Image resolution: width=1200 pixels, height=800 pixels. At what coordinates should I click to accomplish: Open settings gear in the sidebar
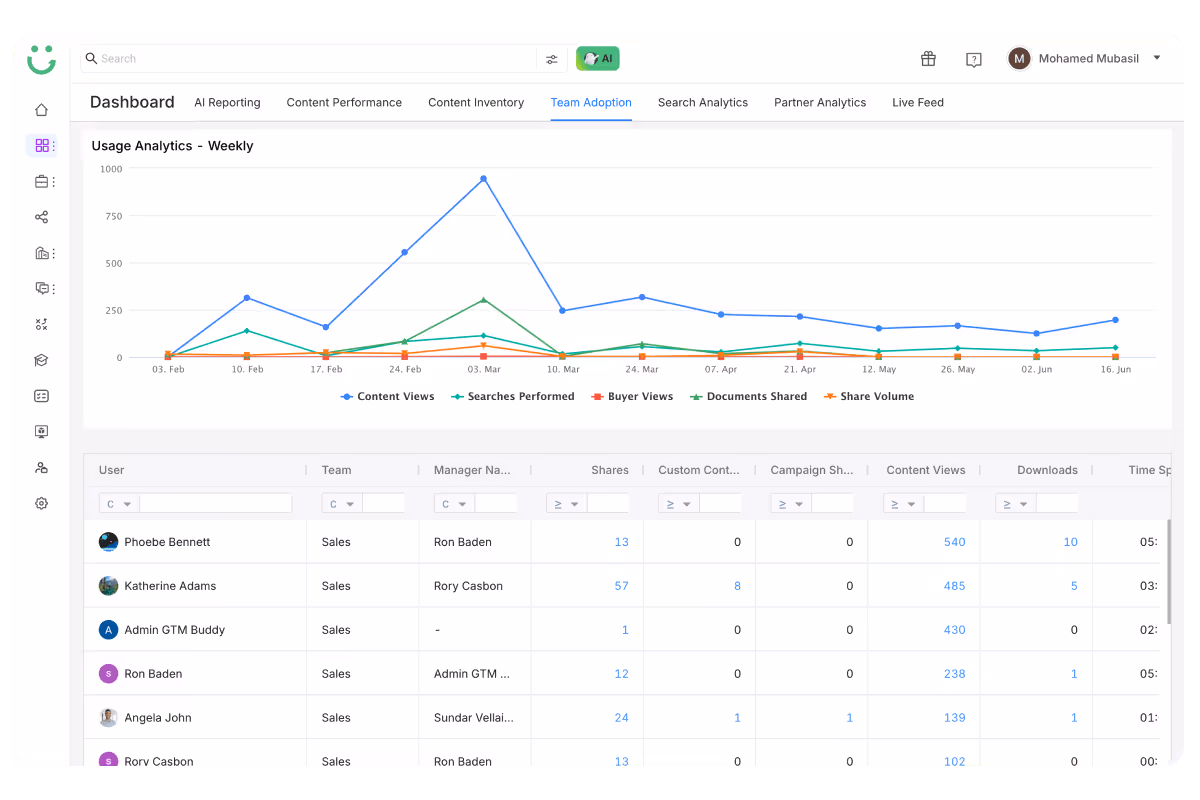(41, 503)
